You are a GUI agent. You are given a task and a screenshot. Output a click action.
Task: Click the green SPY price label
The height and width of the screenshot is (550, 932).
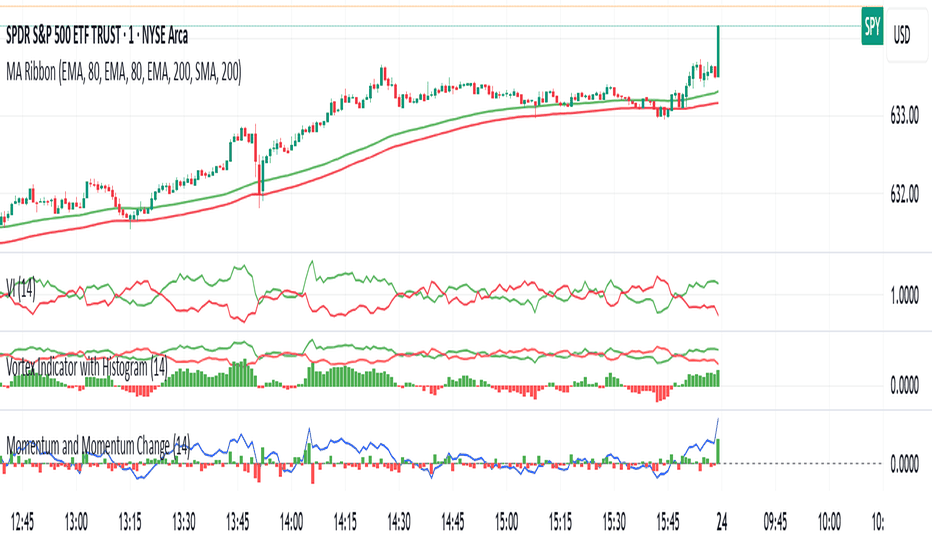[x=872, y=27]
